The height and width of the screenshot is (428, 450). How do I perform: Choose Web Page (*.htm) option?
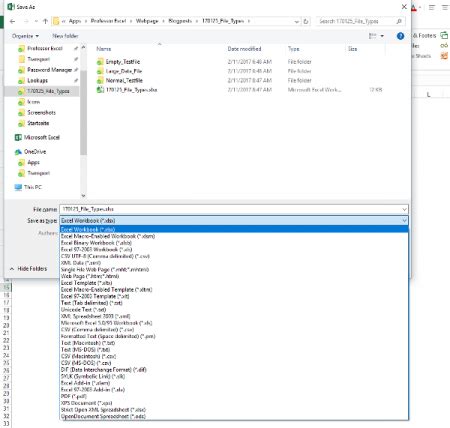coord(234,276)
